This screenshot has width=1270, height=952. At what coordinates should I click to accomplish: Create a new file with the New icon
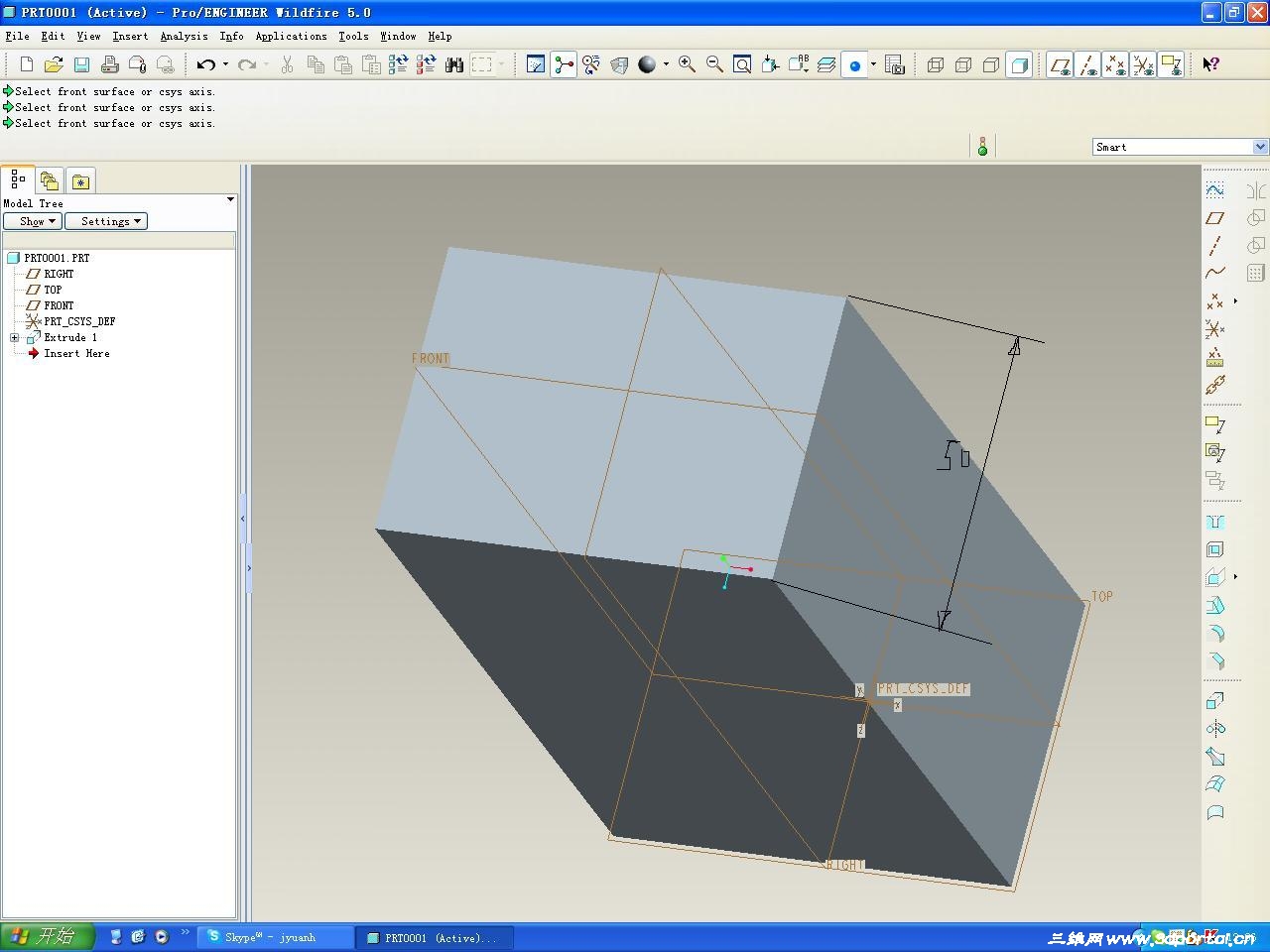pyautogui.click(x=27, y=64)
